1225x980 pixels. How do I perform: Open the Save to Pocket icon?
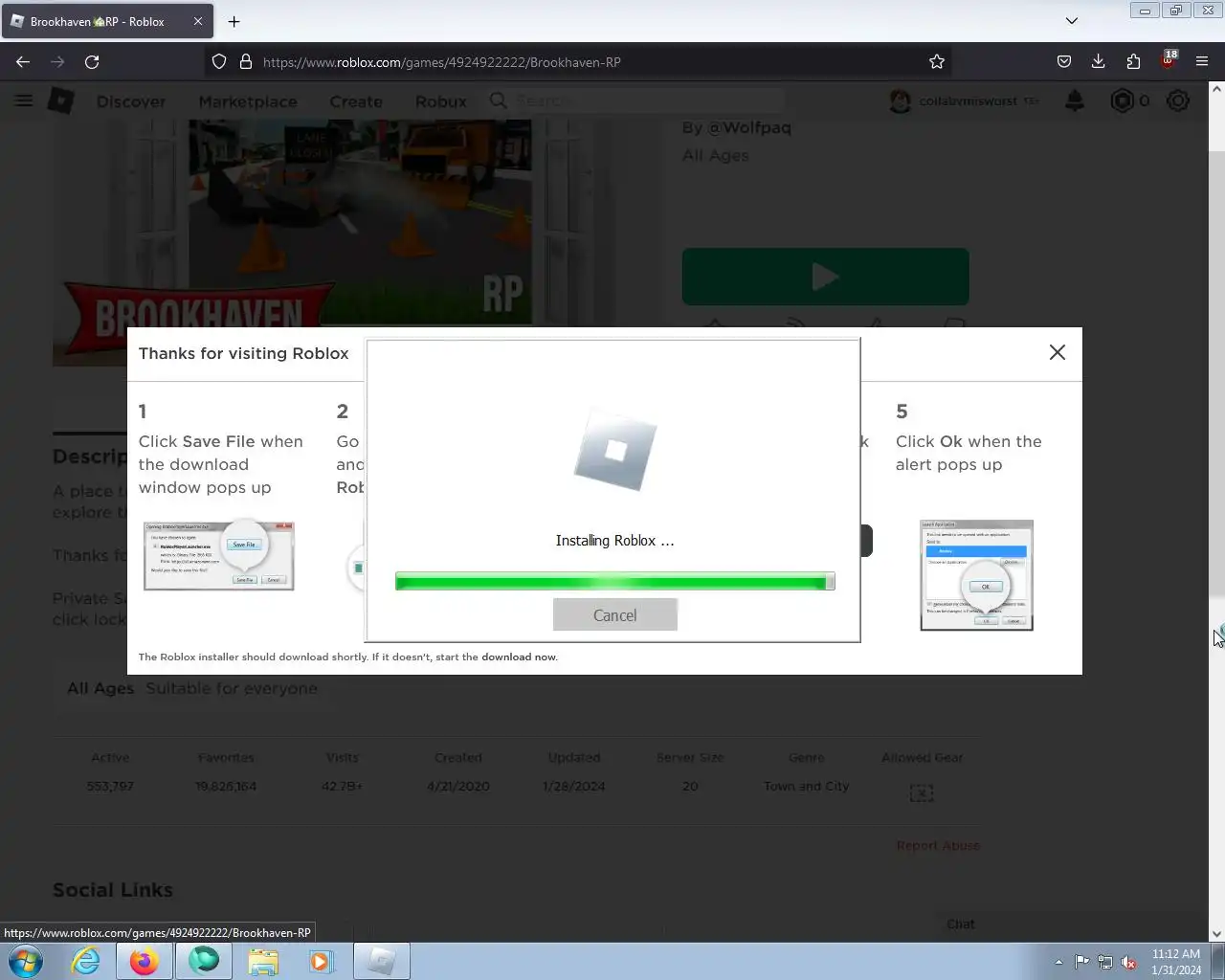click(1064, 61)
